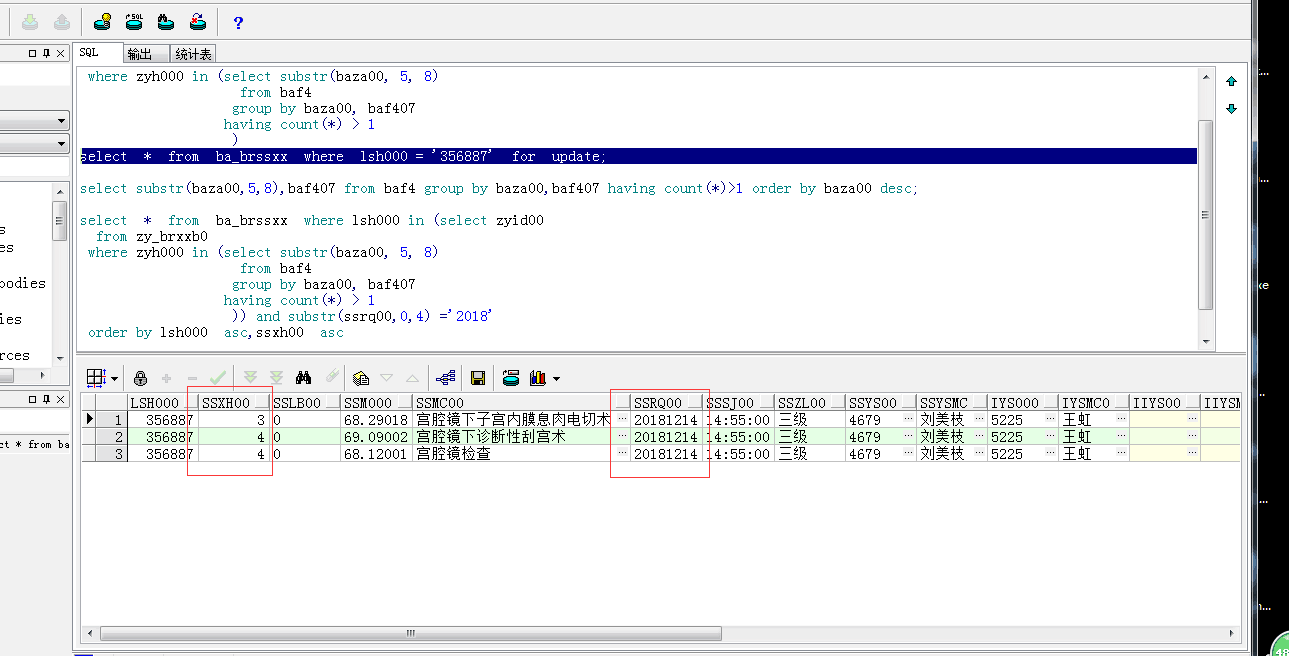The width and height of the screenshot is (1289, 656).
Task: Click the insert record plus icon
Action: tap(166, 378)
